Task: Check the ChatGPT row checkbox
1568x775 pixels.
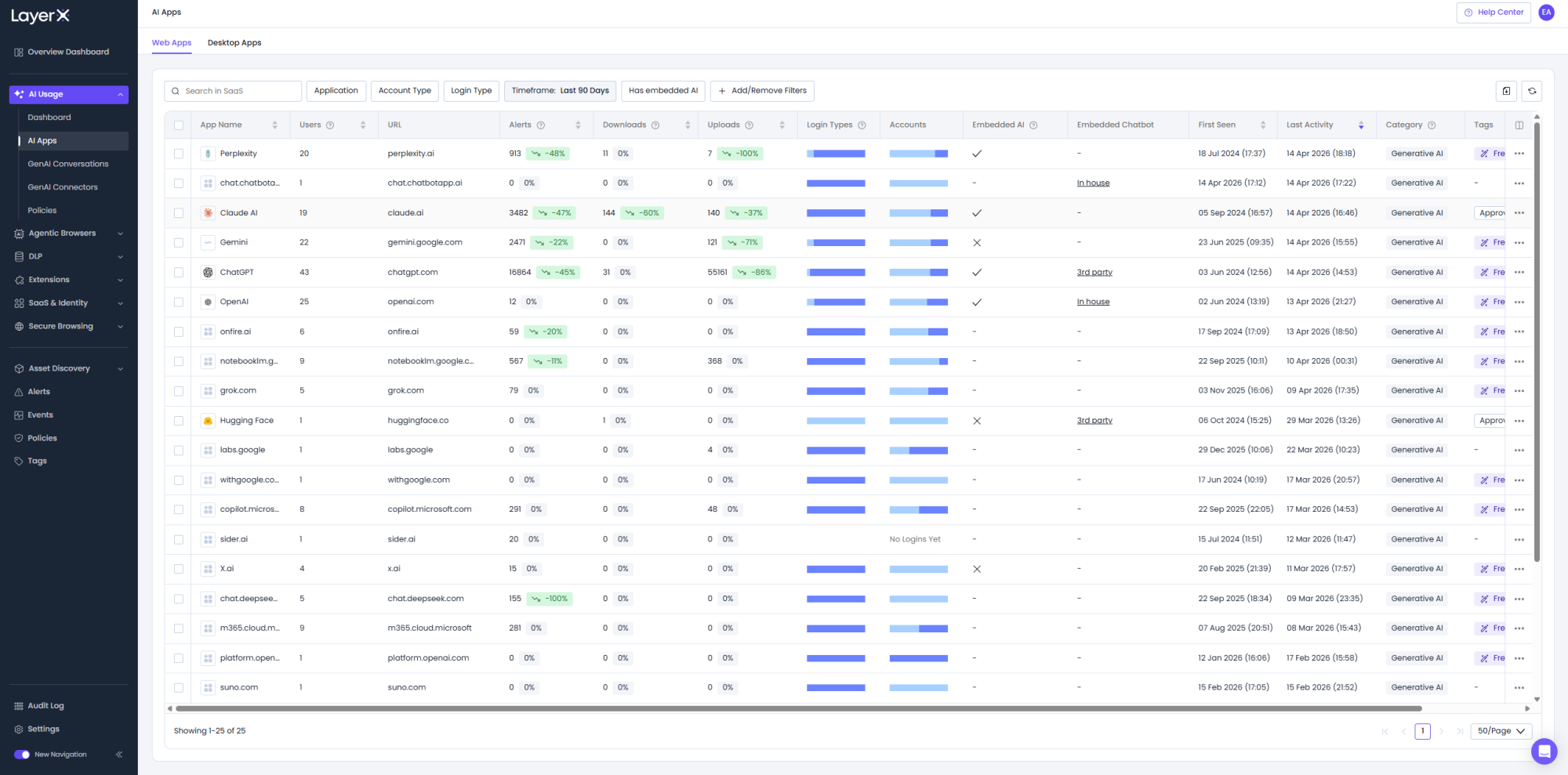Action: [179, 273]
